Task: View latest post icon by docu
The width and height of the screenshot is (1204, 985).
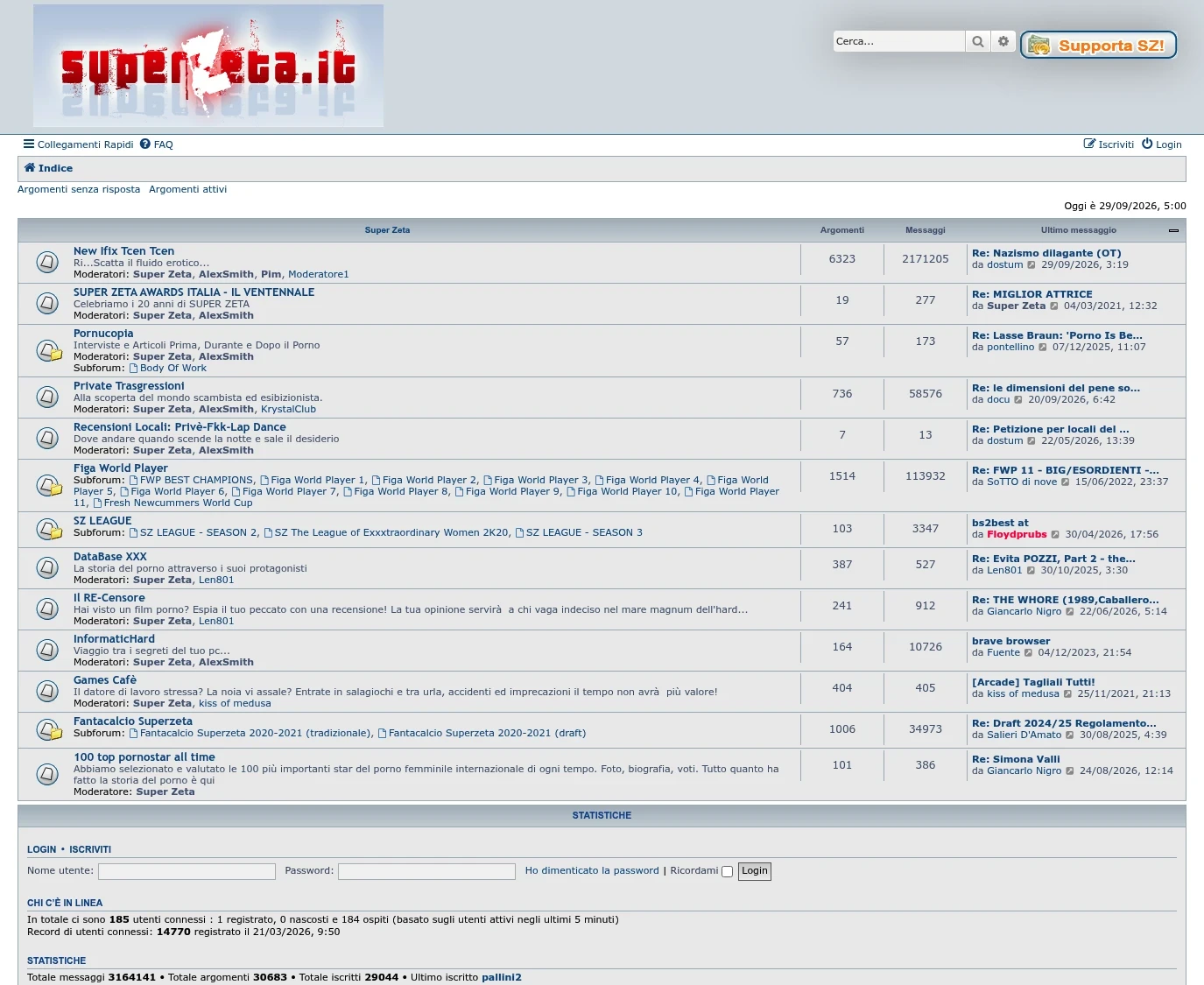Action: [1018, 400]
